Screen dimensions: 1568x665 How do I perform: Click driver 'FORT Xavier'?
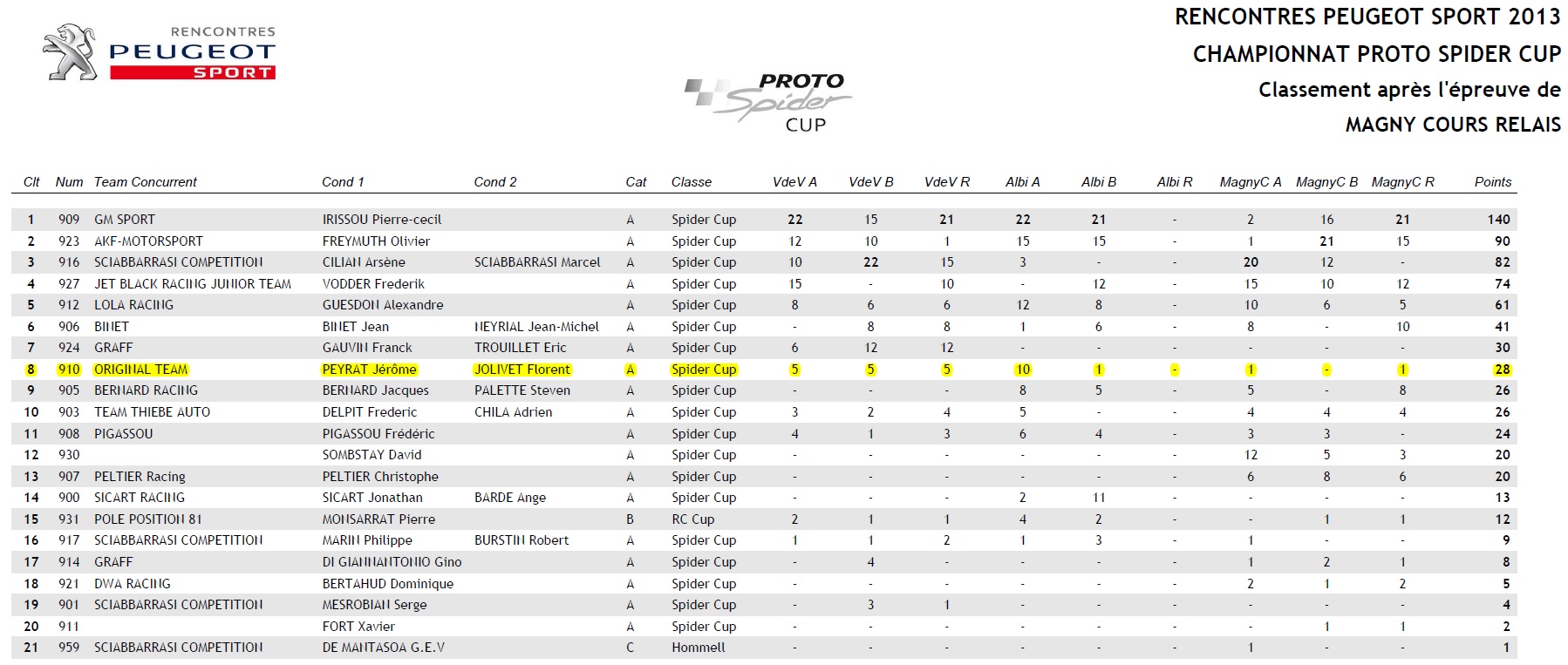click(358, 627)
